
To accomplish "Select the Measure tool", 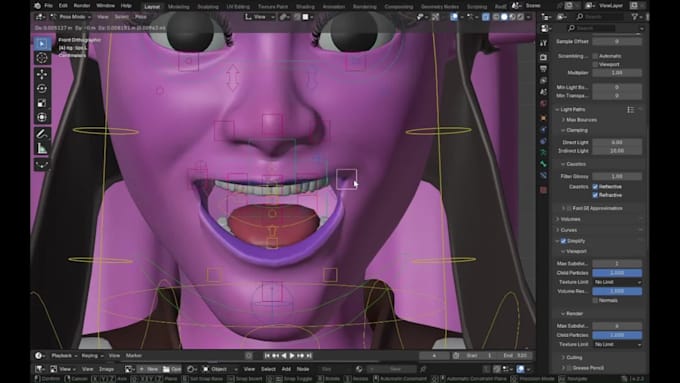I will coord(42,148).
